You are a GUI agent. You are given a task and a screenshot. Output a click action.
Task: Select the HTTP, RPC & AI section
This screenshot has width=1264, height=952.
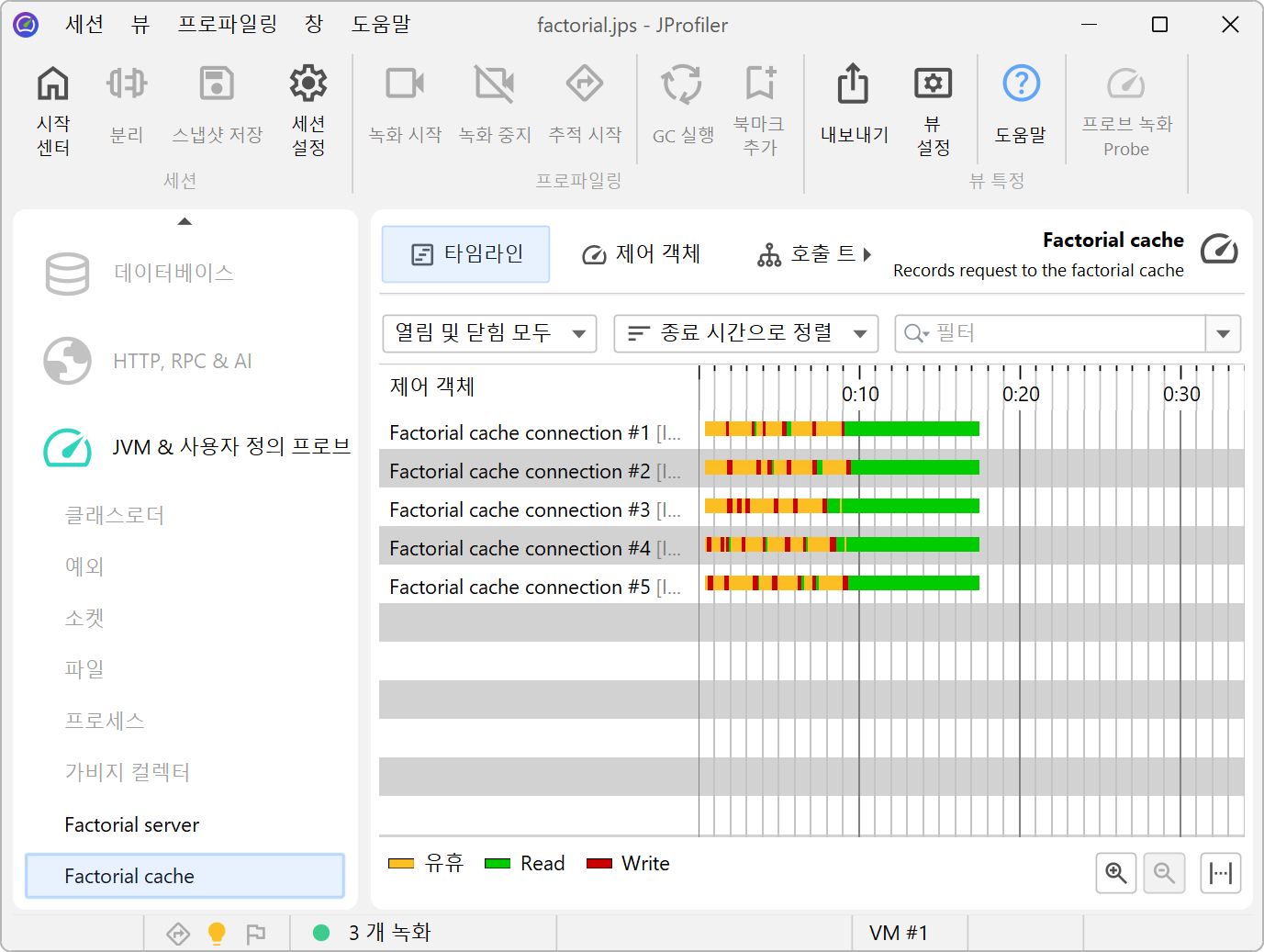click(x=182, y=361)
